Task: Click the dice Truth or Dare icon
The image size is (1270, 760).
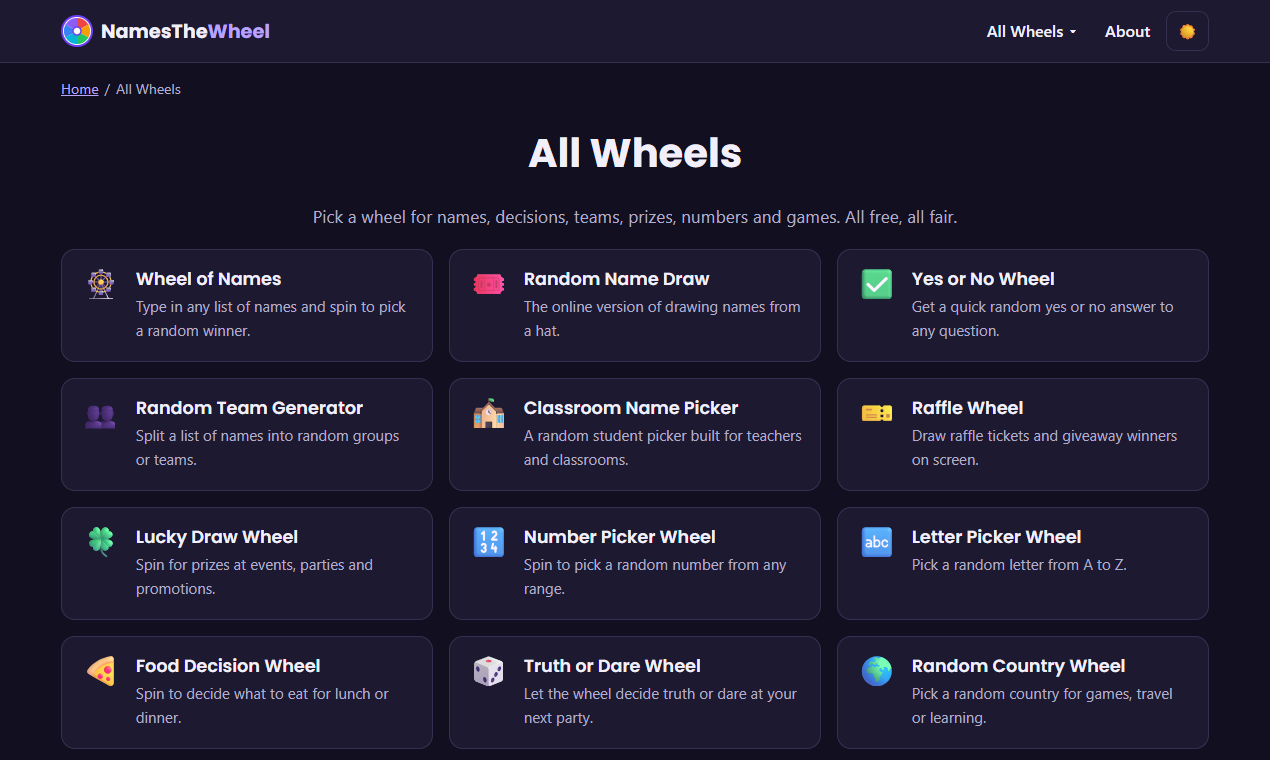Action: pos(488,671)
